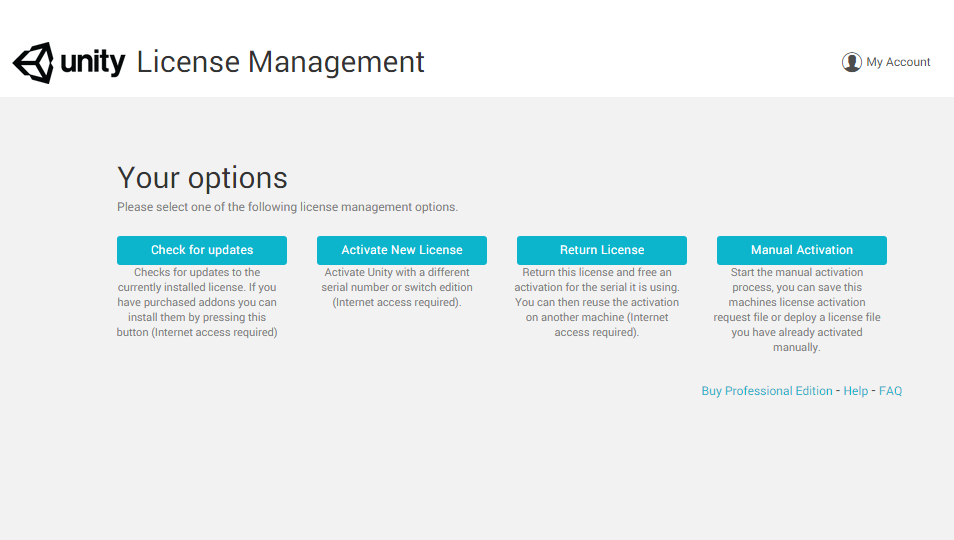The height and width of the screenshot is (540, 954).
Task: Start Manual Activation
Action: coord(802,250)
